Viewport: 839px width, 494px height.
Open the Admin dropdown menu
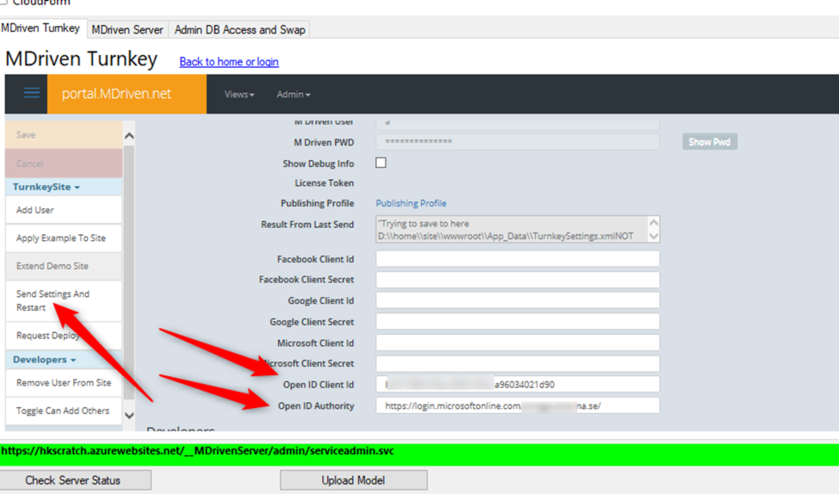tap(293, 94)
